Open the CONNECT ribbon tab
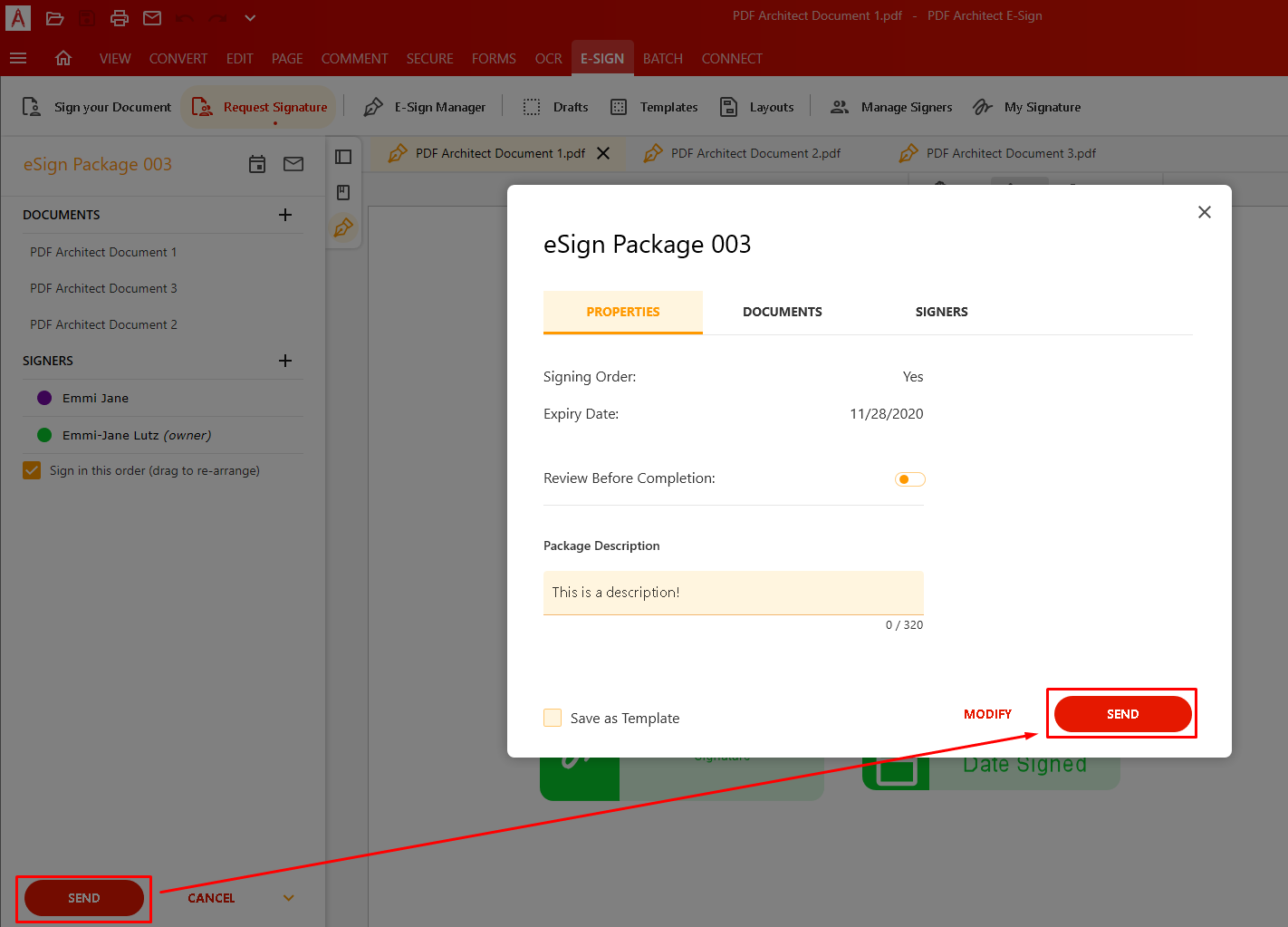1288x927 pixels. (732, 58)
